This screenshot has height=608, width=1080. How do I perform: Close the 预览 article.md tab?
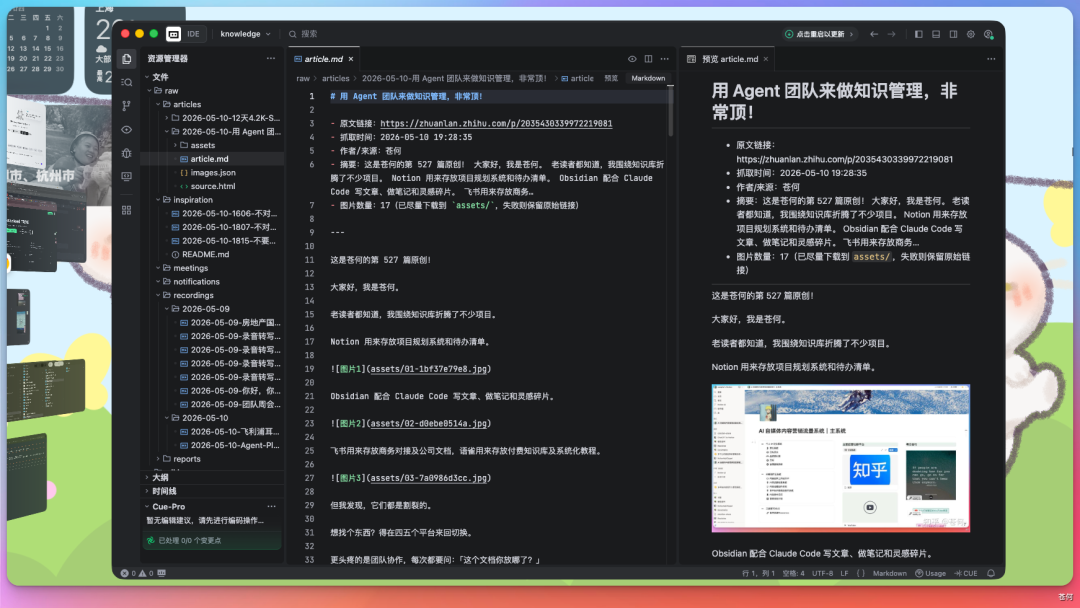[x=765, y=59]
